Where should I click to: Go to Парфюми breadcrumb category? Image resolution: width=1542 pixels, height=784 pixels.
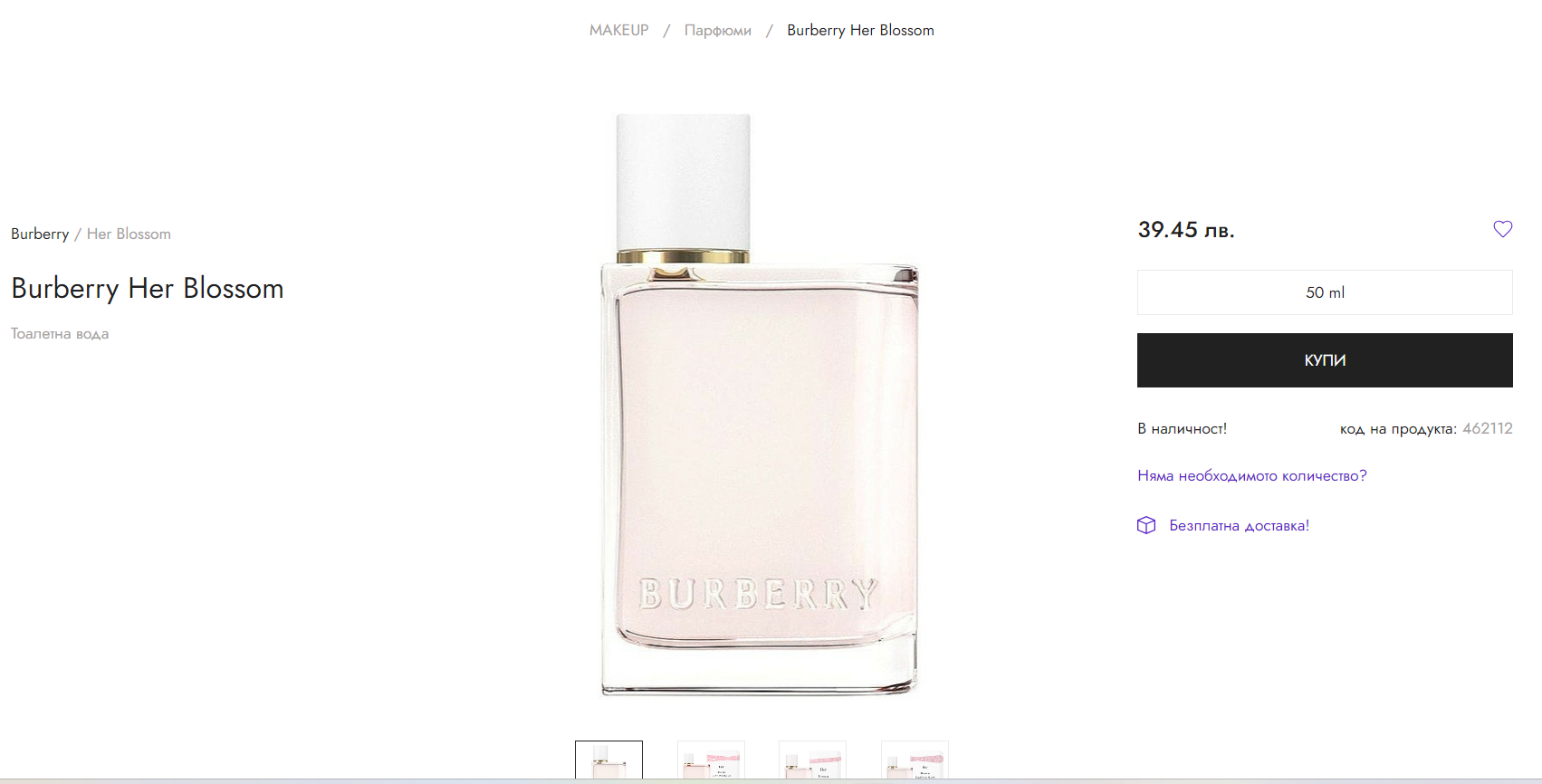pos(718,30)
